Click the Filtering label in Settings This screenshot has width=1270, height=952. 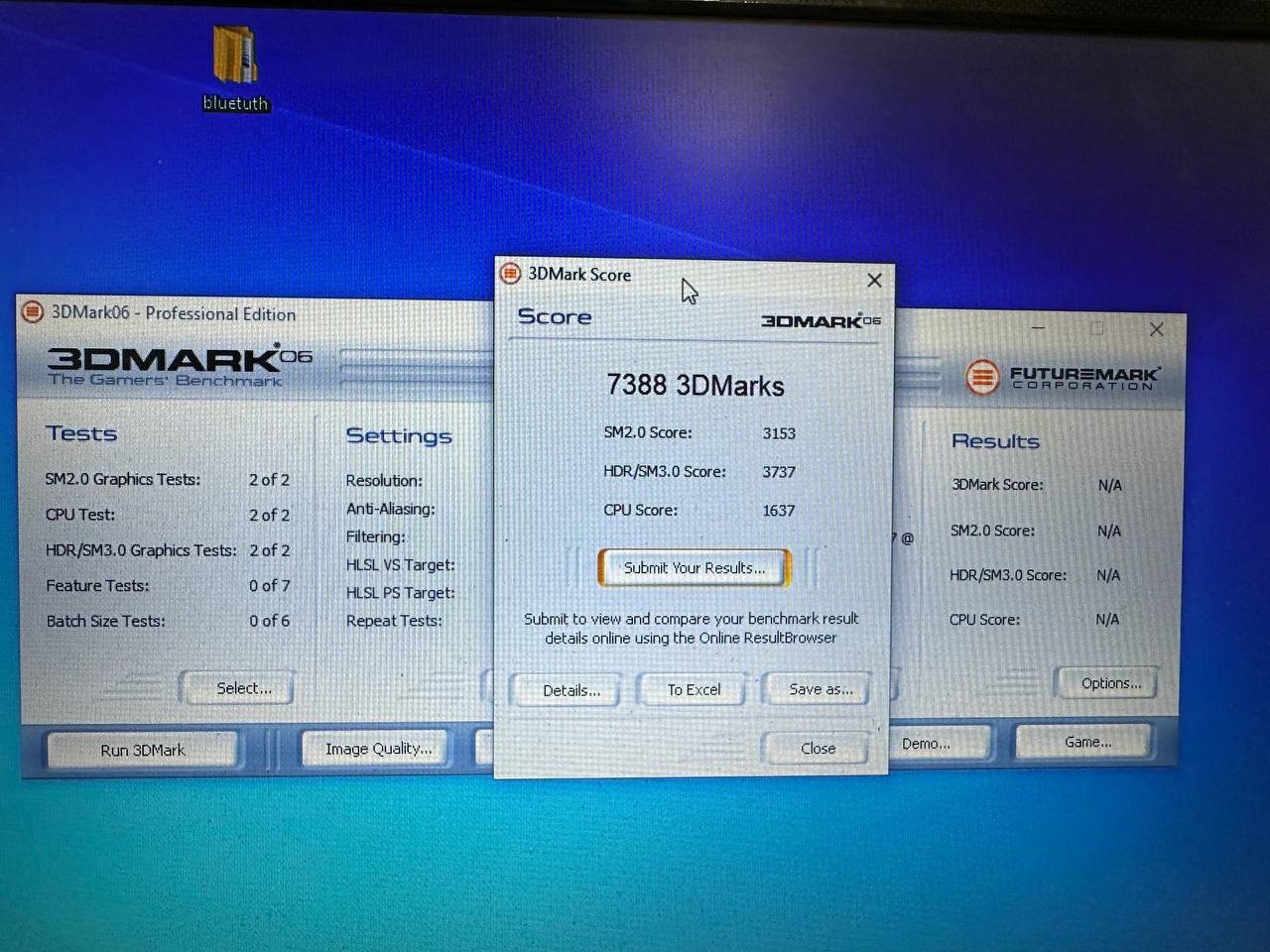[375, 536]
